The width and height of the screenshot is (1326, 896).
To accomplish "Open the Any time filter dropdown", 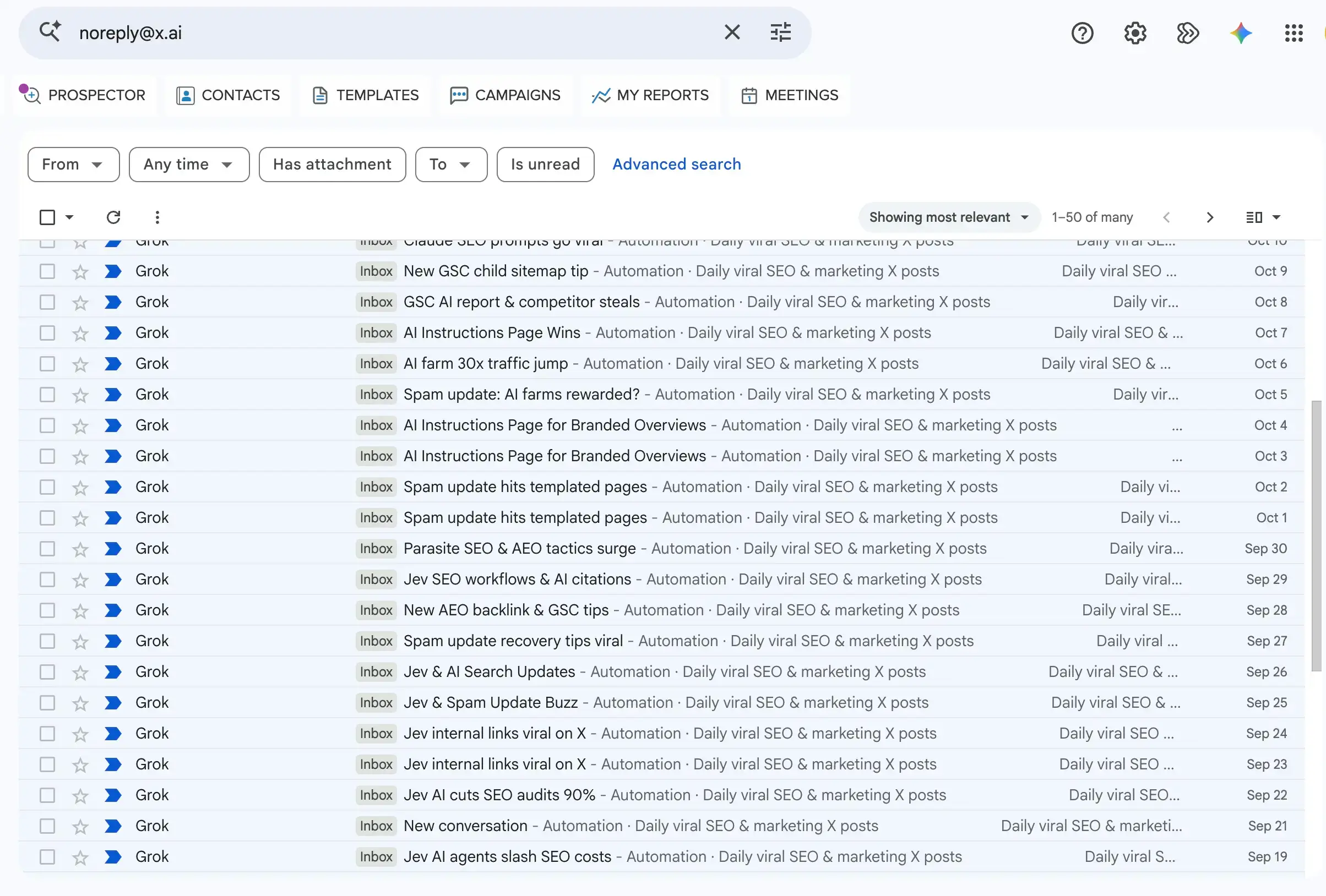I will click(x=189, y=164).
